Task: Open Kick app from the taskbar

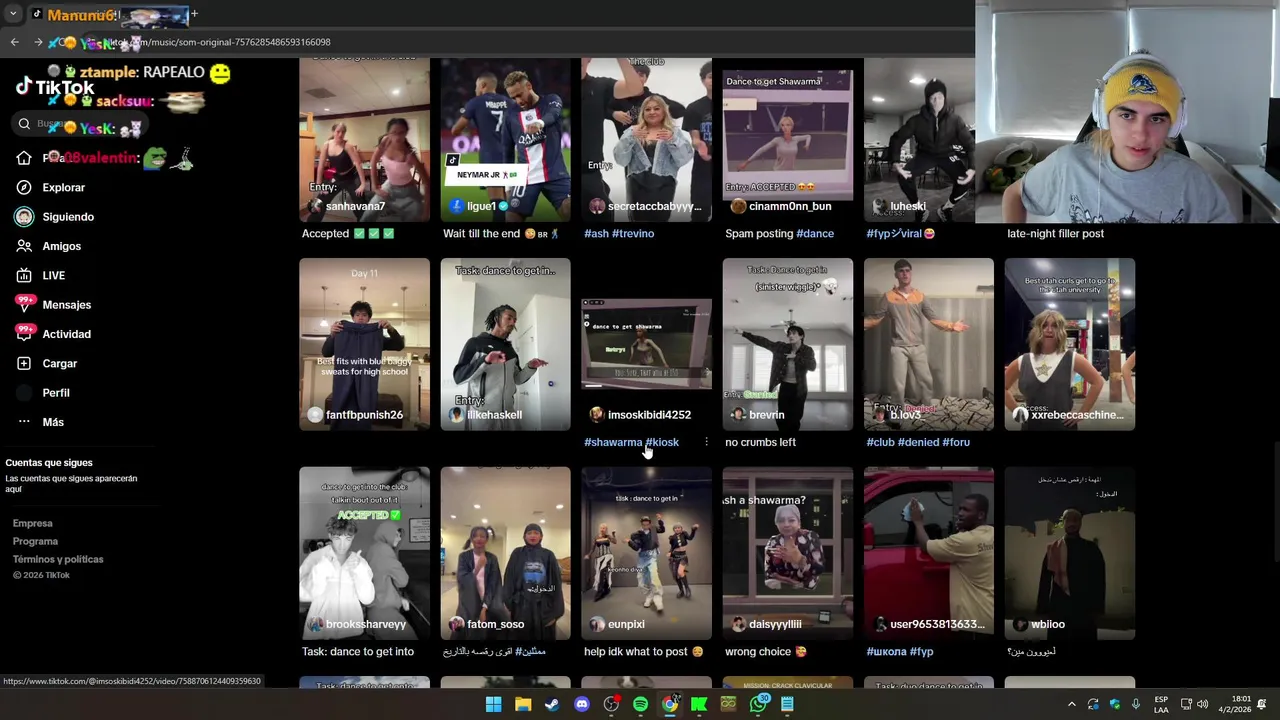Action: point(699,704)
